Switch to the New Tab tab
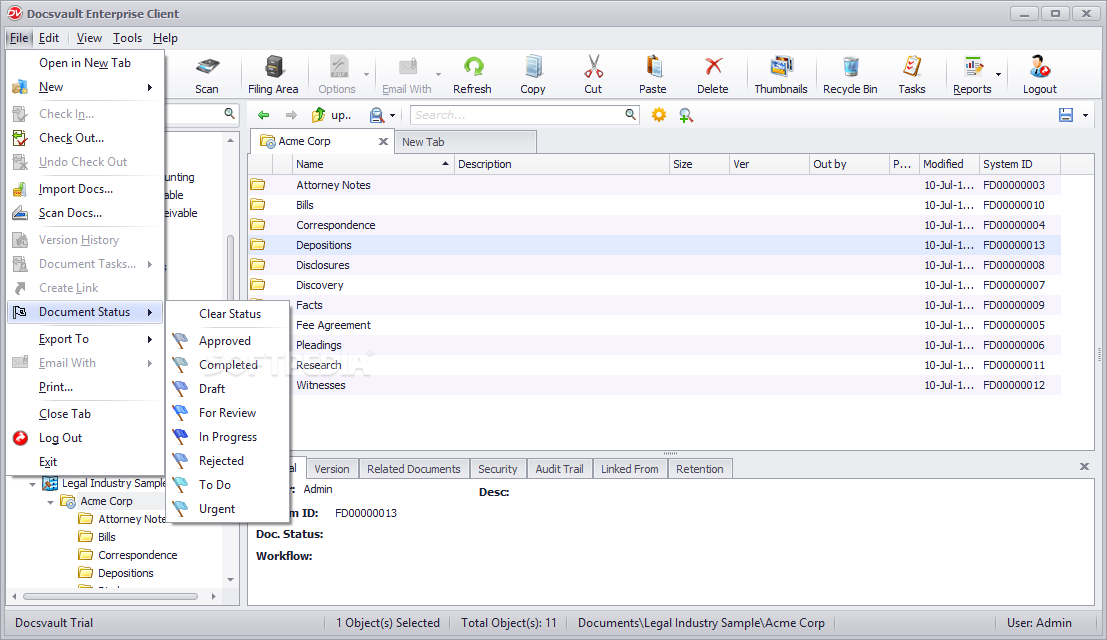Viewport: 1107px width, 640px height. tap(465, 142)
